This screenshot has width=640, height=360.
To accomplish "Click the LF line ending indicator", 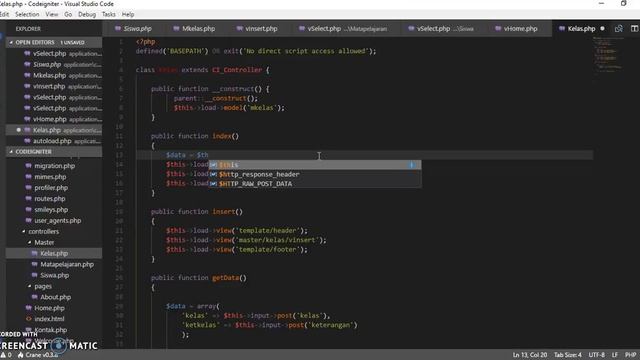I will click(x=614, y=355).
